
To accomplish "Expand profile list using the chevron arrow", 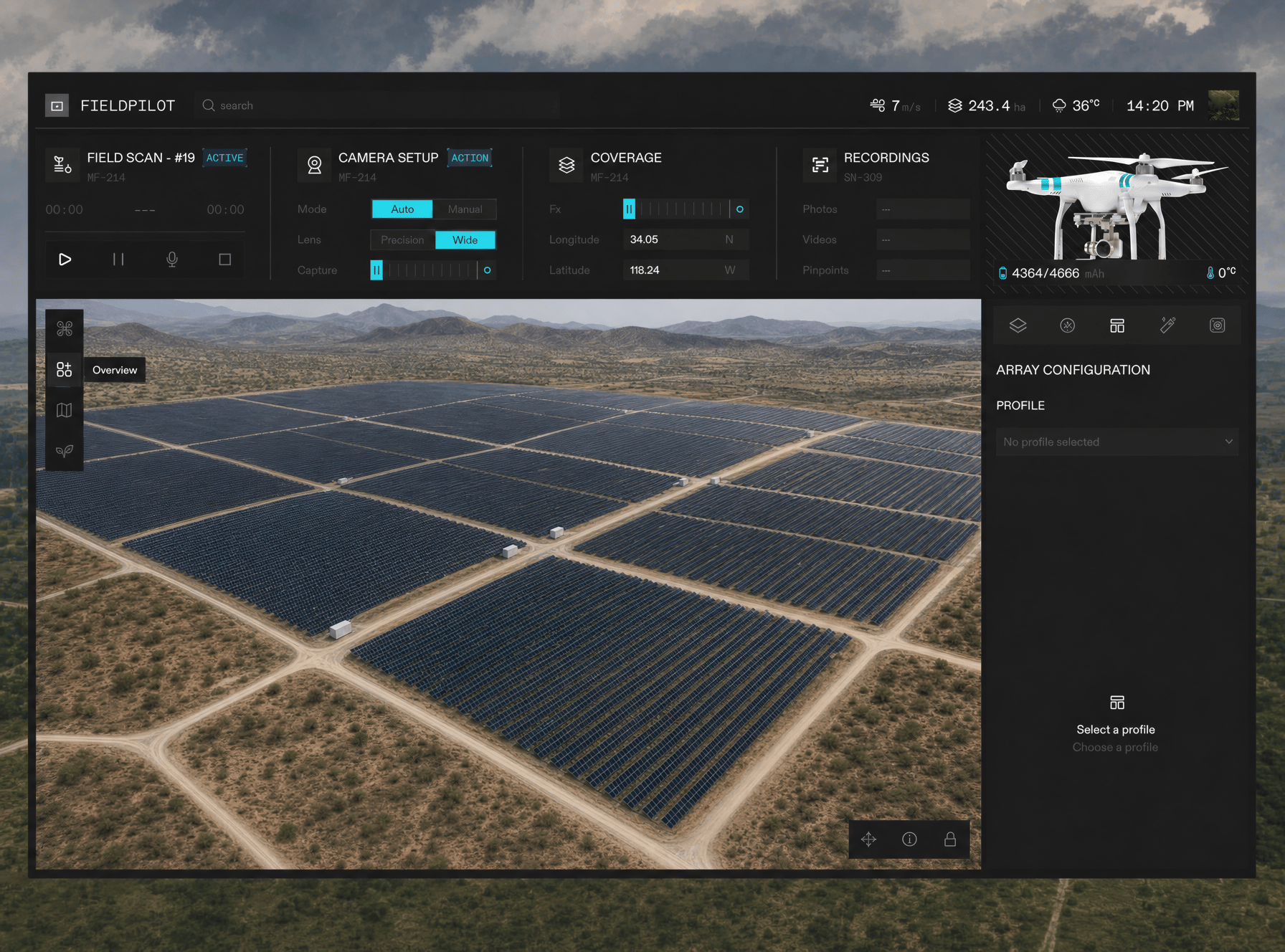I will point(1229,442).
